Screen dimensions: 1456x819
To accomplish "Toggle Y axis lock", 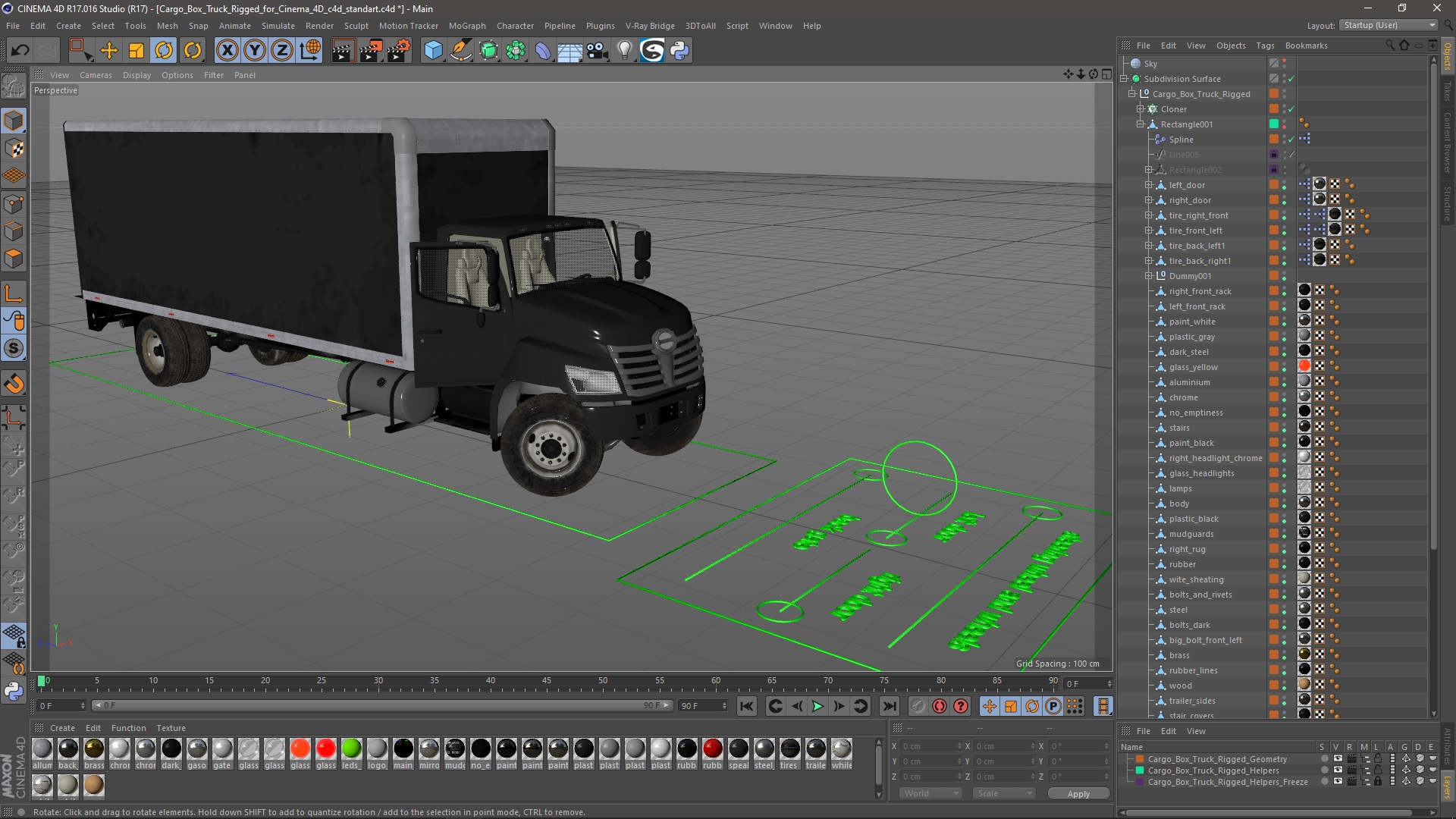I will (x=255, y=51).
